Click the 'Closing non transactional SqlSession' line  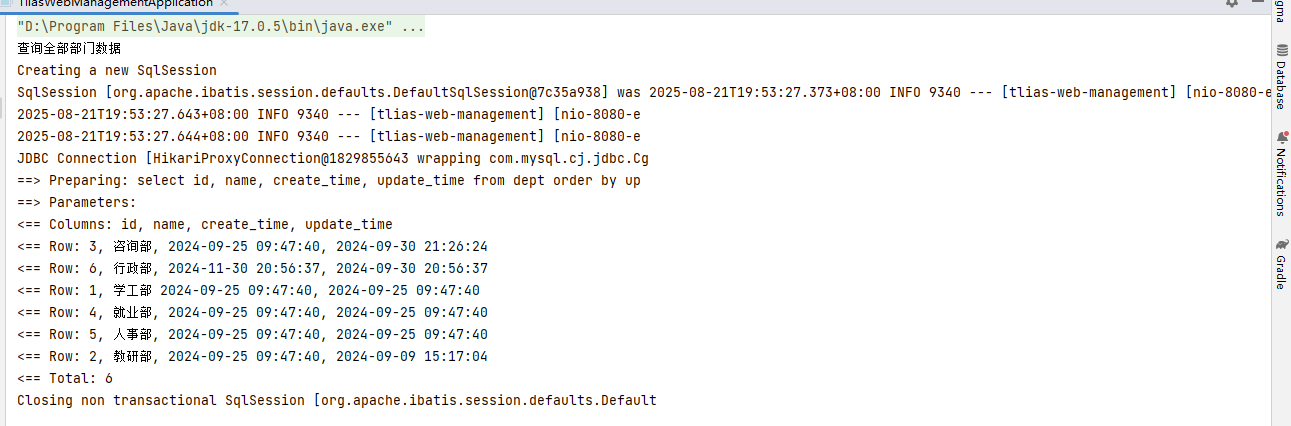(336, 401)
